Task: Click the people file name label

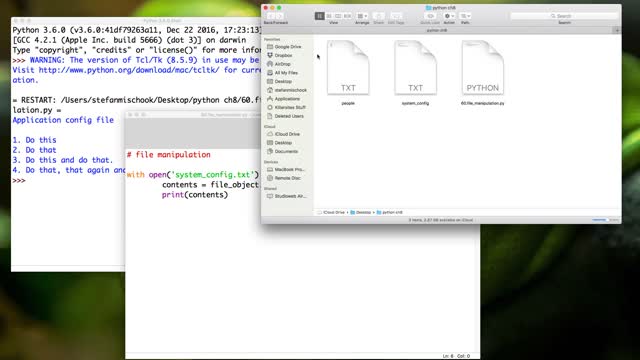Action: (348, 103)
